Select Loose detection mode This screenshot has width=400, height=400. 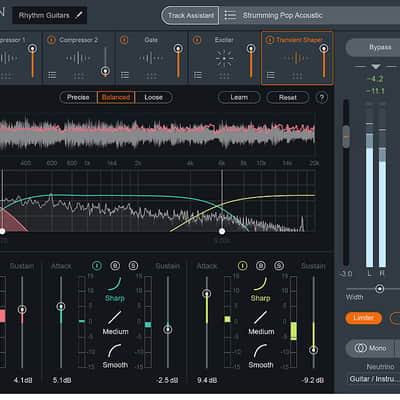pos(154,97)
